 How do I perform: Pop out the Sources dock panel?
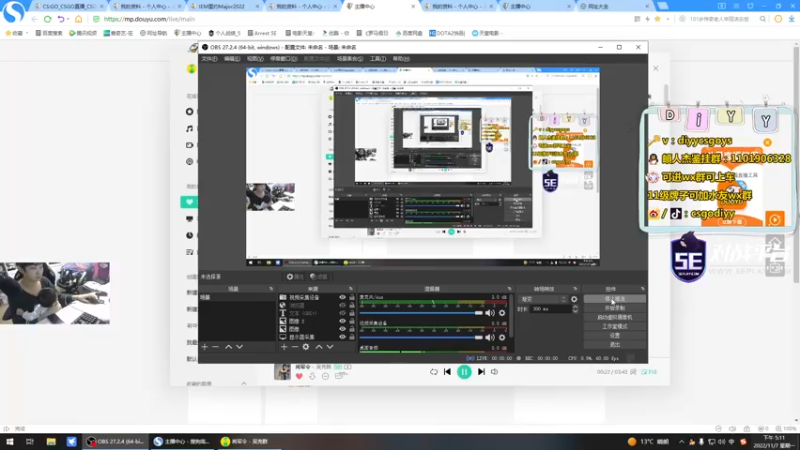351,289
